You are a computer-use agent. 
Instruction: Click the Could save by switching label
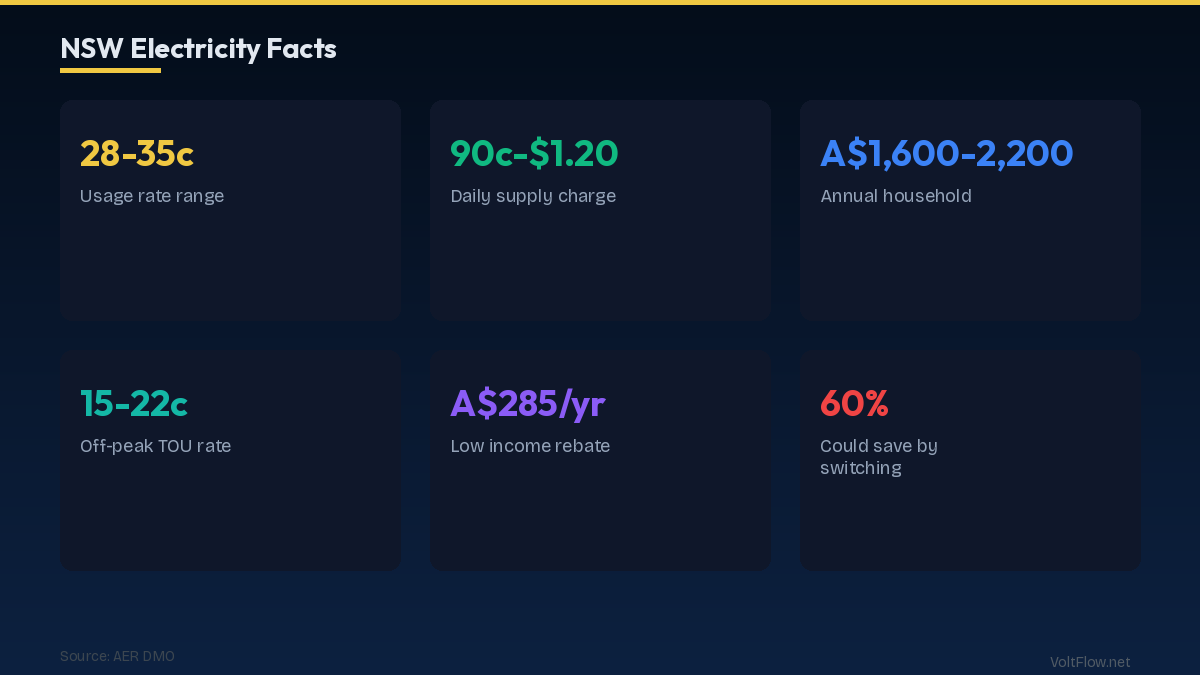pyautogui.click(x=879, y=457)
